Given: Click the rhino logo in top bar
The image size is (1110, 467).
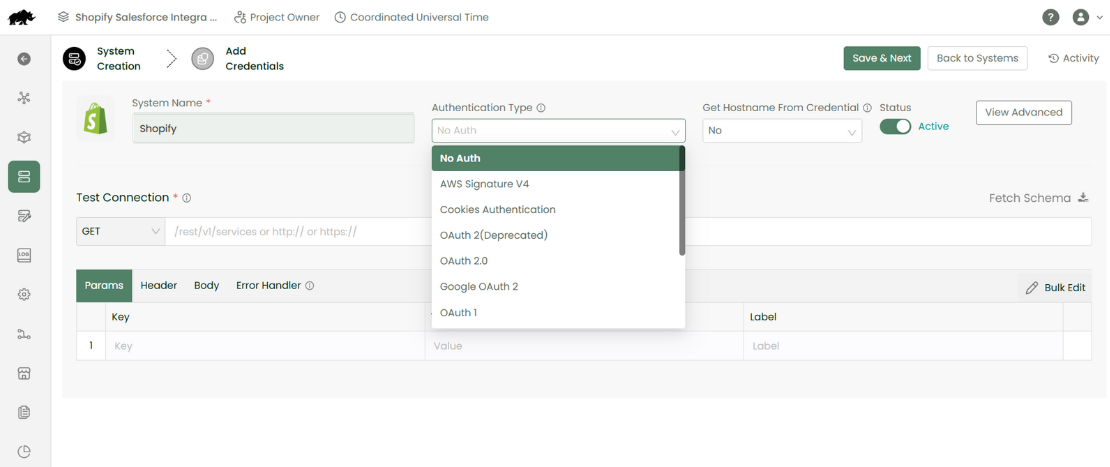Looking at the screenshot, I should point(22,17).
